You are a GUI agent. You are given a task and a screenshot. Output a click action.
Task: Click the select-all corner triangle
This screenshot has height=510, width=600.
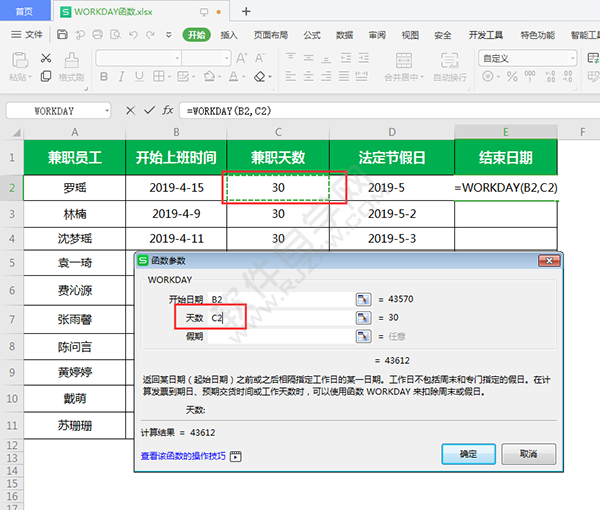(16, 133)
